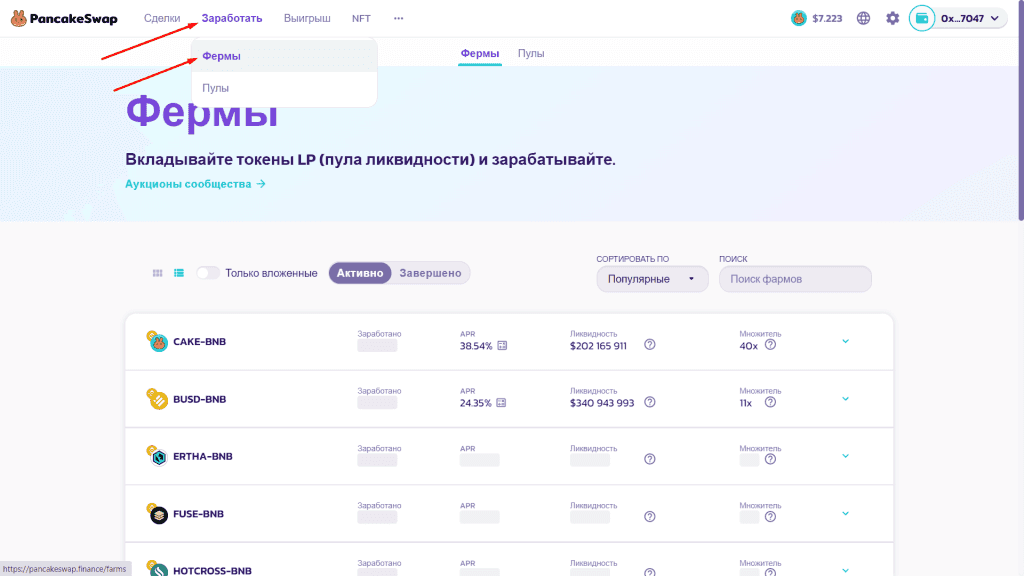1024x576 pixels.
Task: Show multiplier help for ERTHA-BNB
Action: [x=770, y=459]
